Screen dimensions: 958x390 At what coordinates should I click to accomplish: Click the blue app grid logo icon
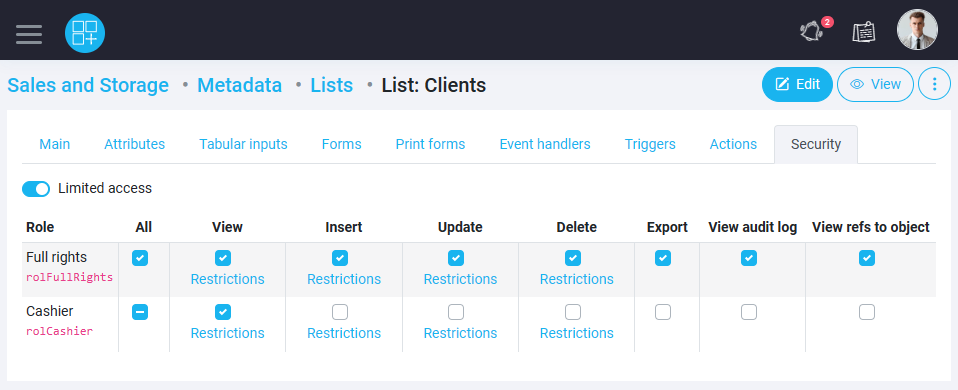85,33
